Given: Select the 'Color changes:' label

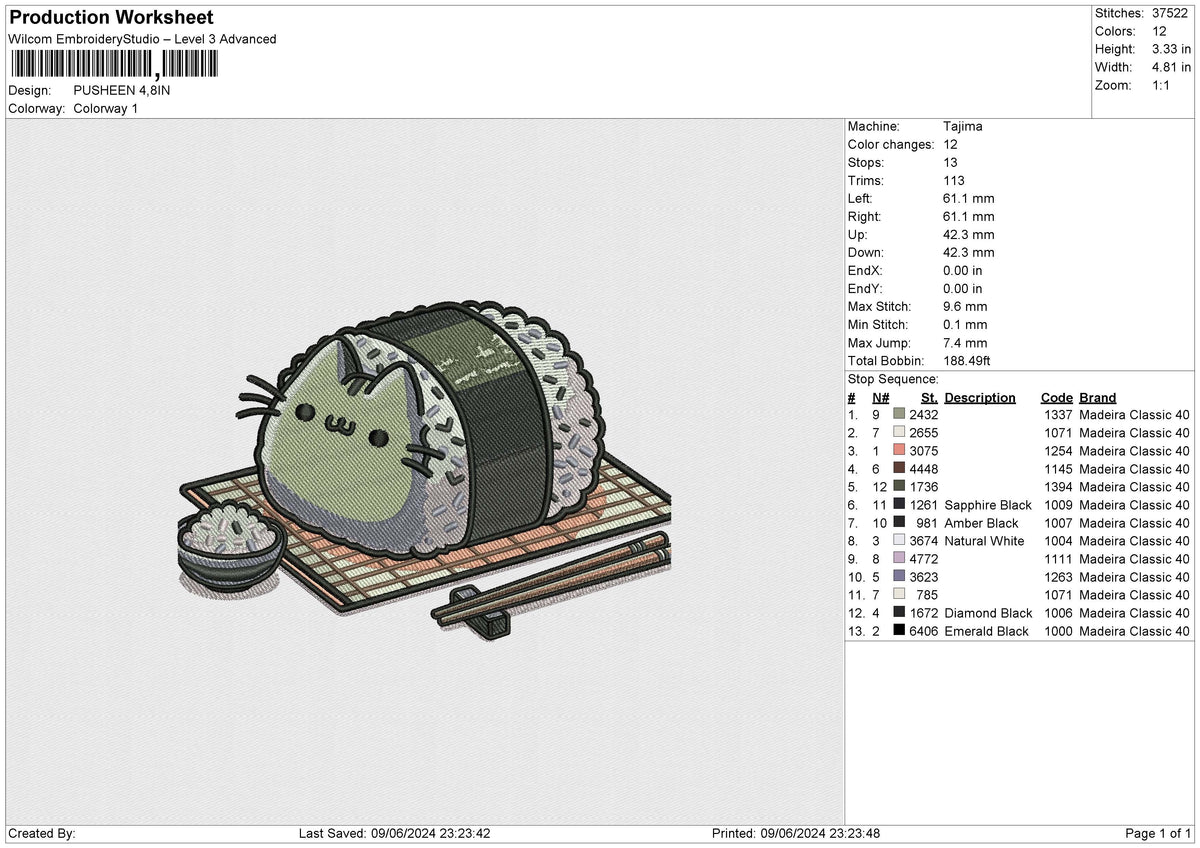Looking at the screenshot, I should 890,145.
